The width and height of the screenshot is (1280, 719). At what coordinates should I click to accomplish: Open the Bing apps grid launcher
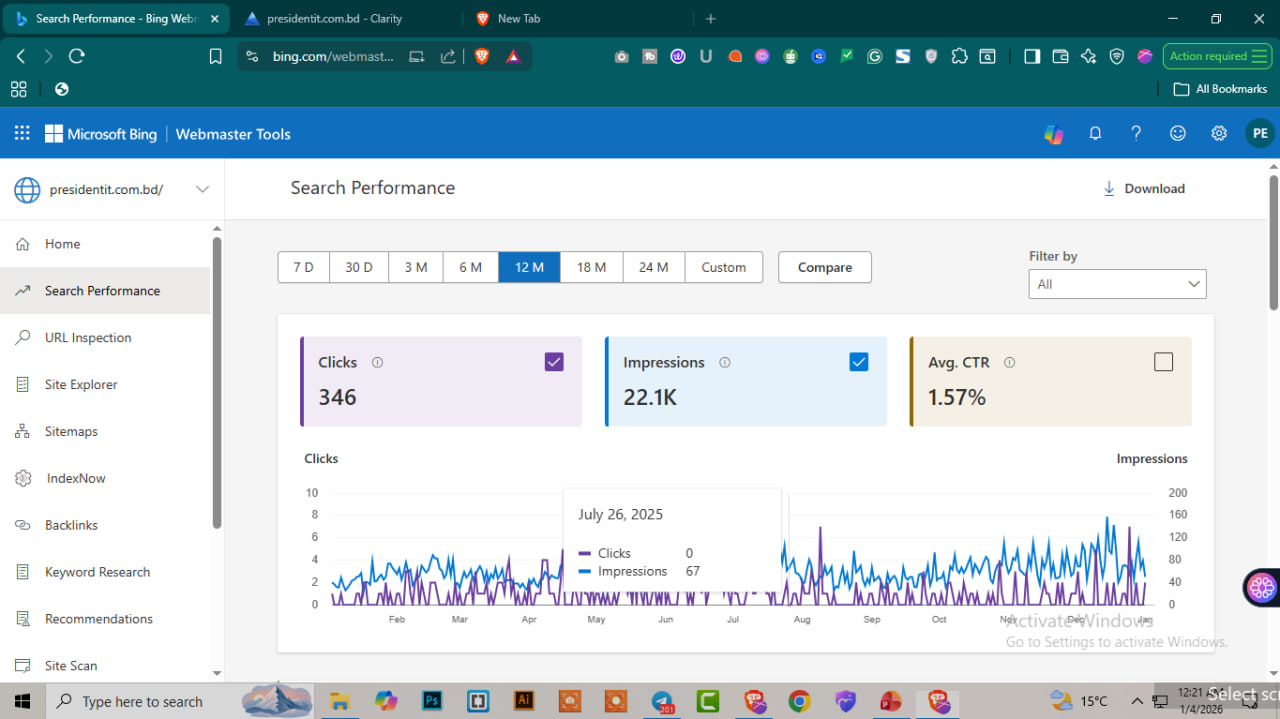tap(22, 133)
